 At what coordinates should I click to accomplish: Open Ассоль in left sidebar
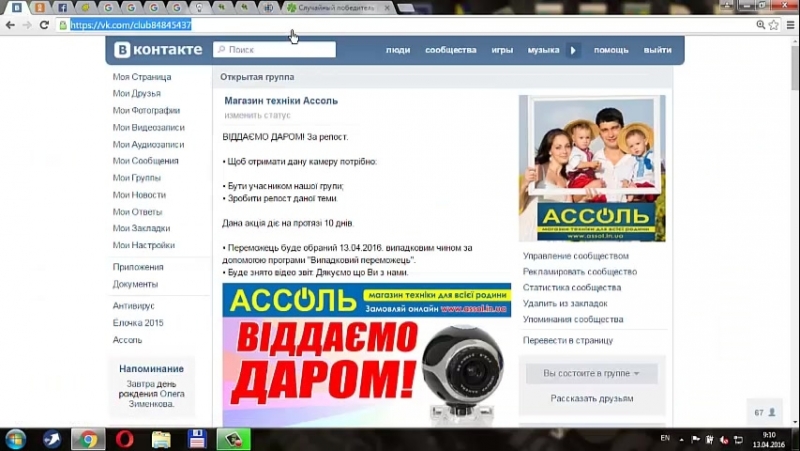pos(128,339)
